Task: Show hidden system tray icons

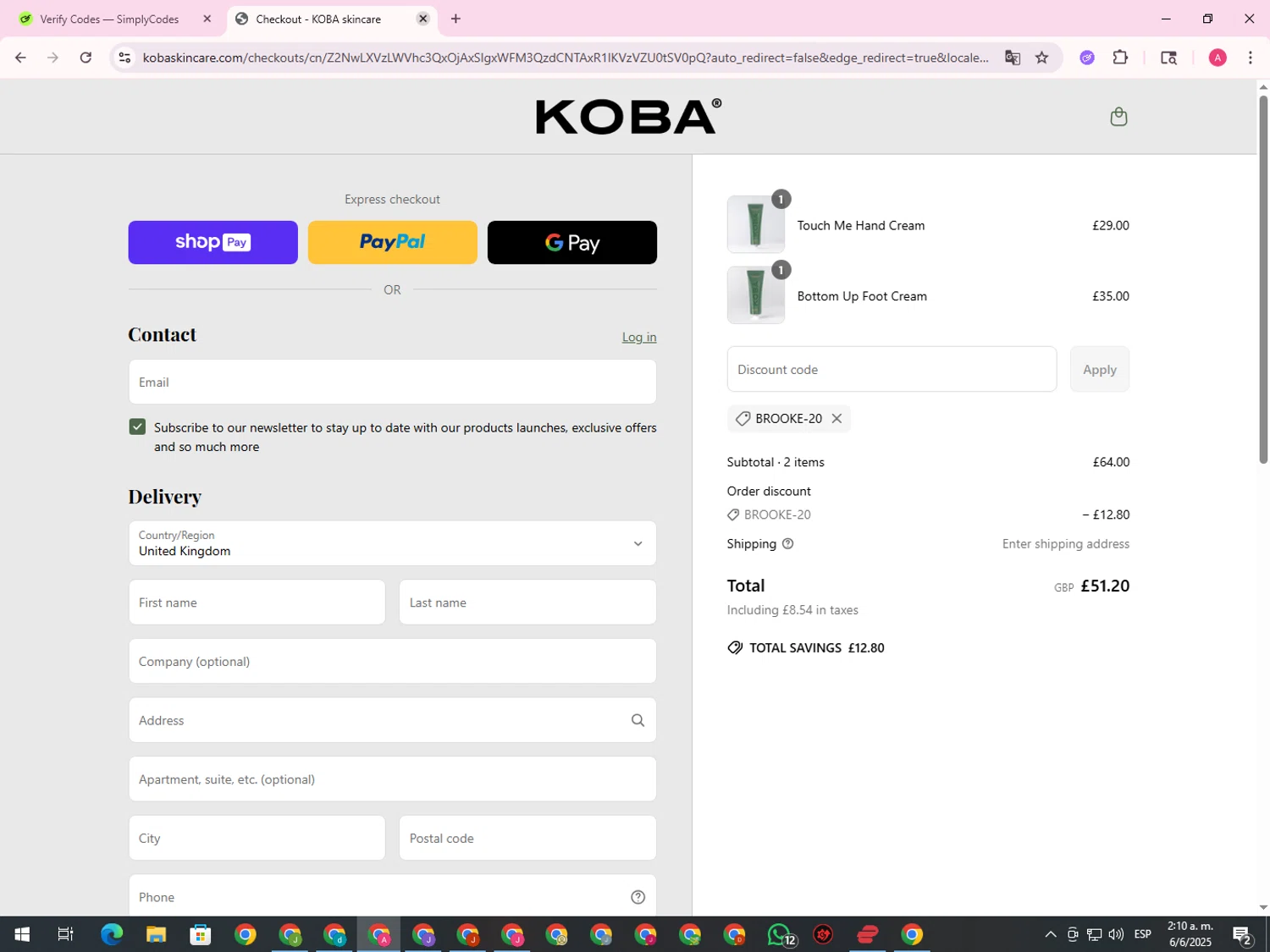Action: 1051,934
